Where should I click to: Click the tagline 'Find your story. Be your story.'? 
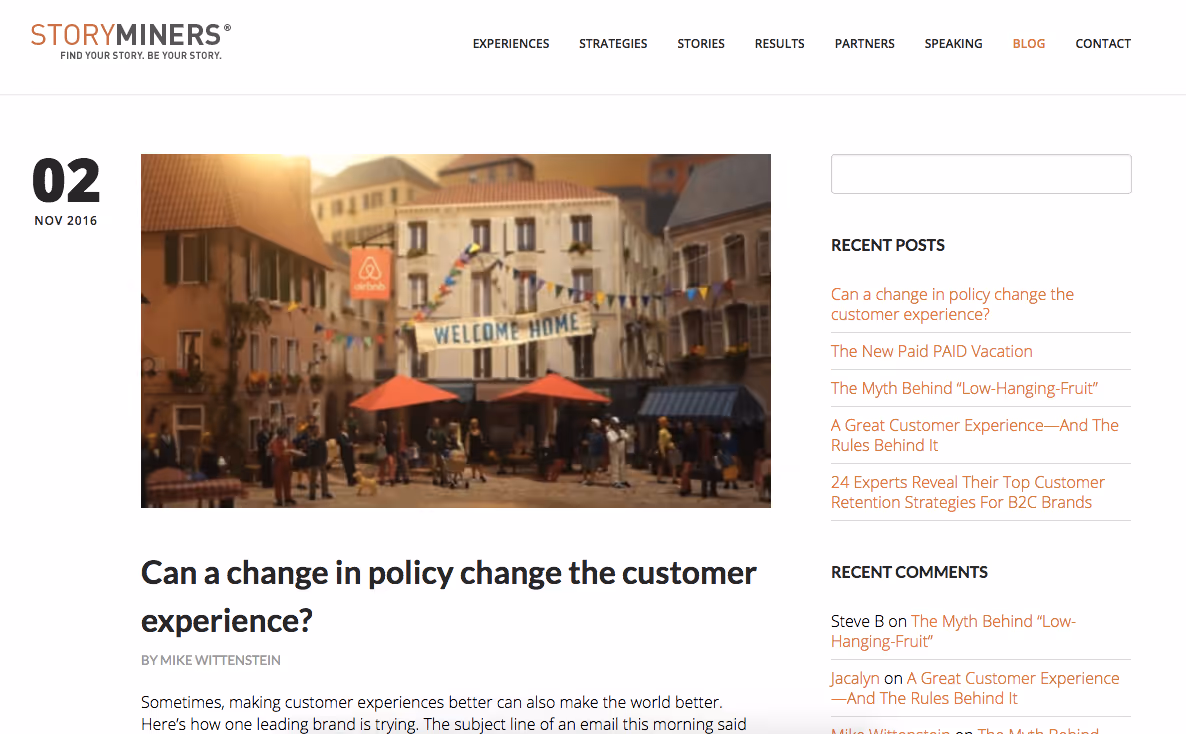[x=141, y=55]
